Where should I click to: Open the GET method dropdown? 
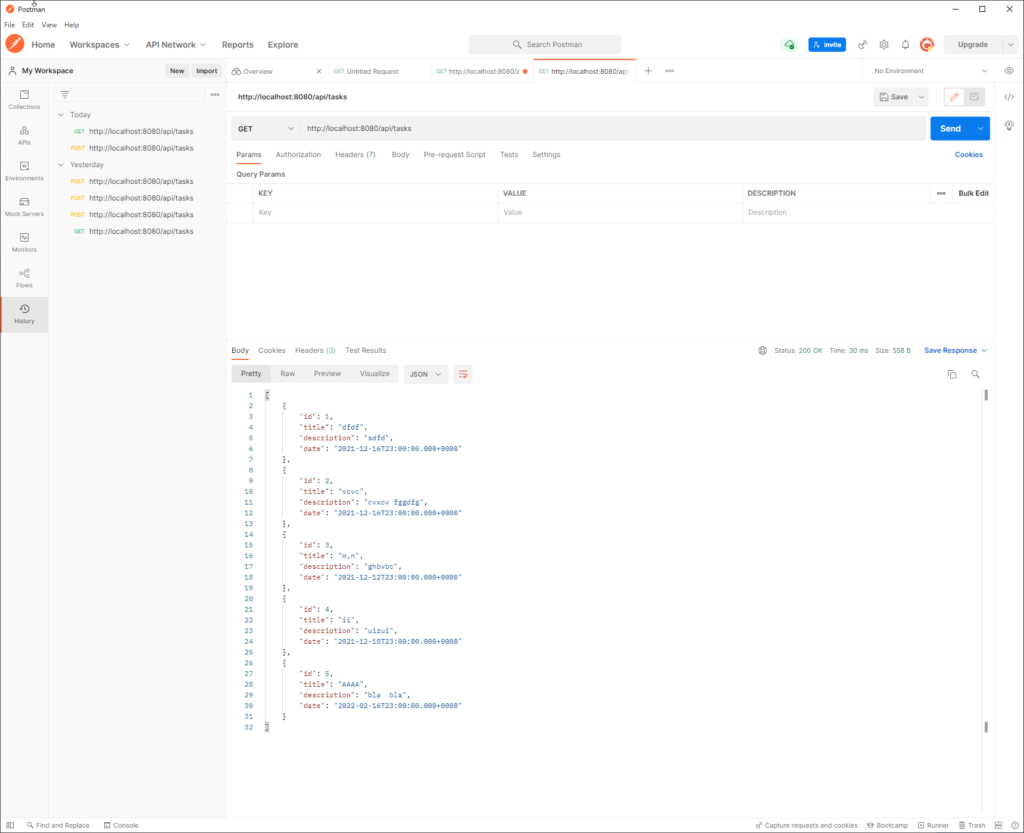coord(265,129)
